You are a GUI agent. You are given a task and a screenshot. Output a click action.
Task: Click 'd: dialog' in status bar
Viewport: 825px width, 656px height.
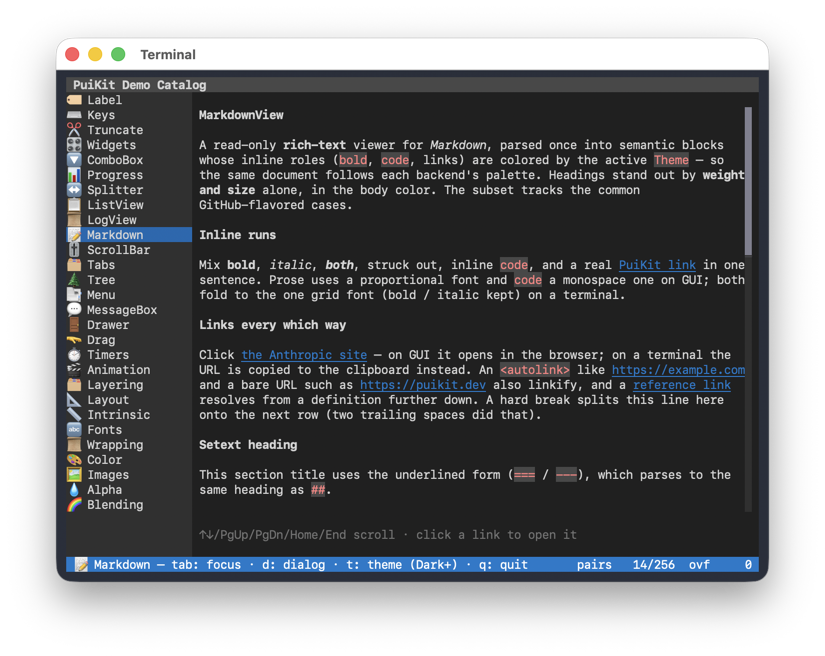click(x=294, y=564)
